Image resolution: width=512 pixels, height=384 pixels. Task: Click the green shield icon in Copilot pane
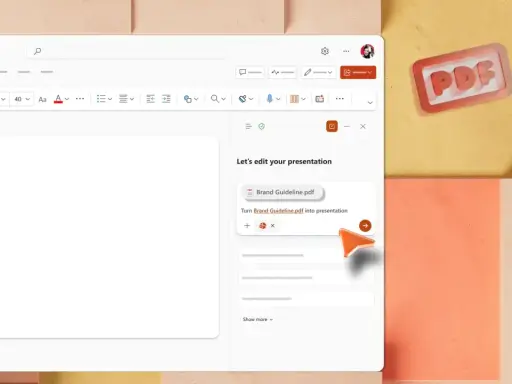tap(262, 126)
